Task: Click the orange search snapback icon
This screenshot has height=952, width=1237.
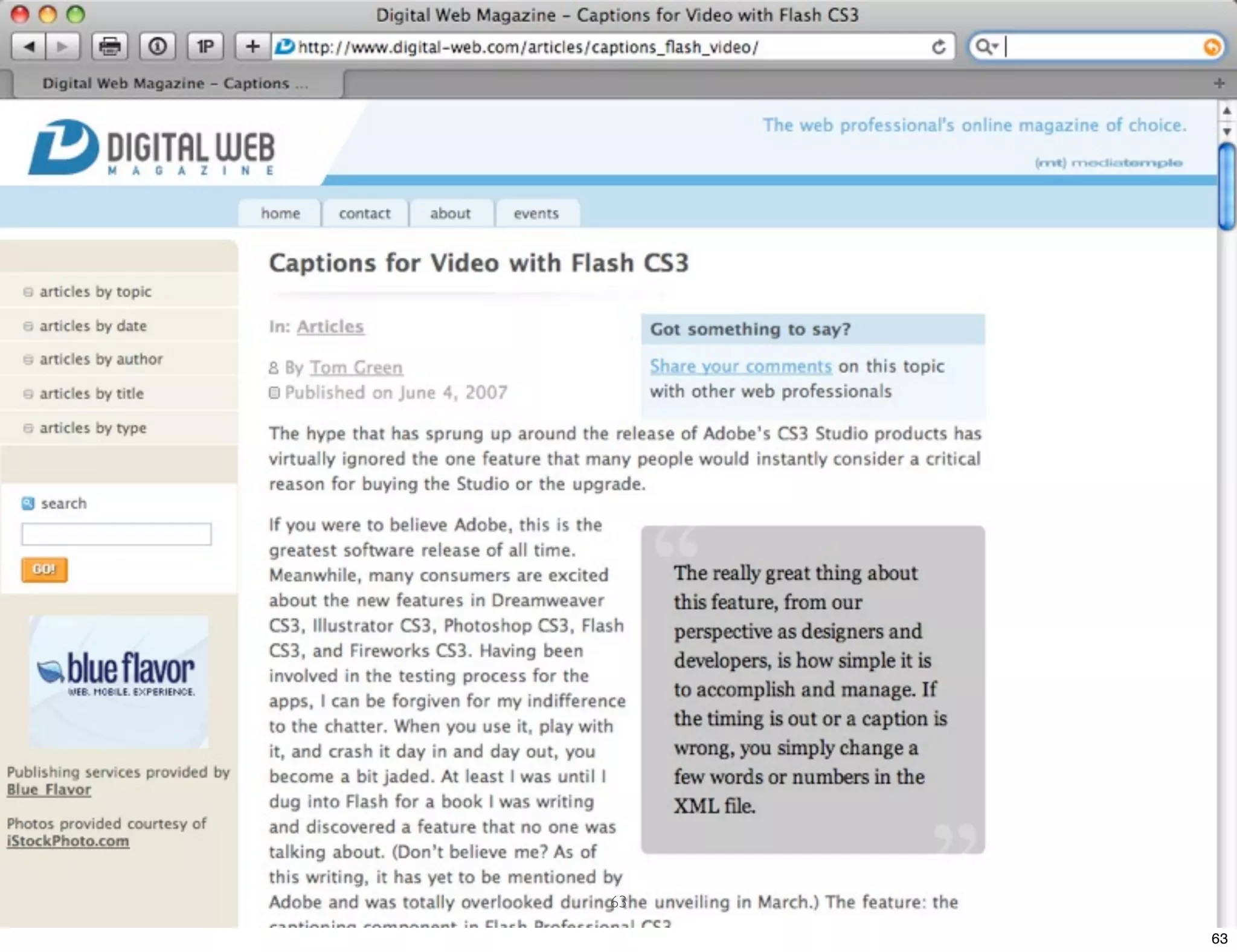Action: [1211, 47]
